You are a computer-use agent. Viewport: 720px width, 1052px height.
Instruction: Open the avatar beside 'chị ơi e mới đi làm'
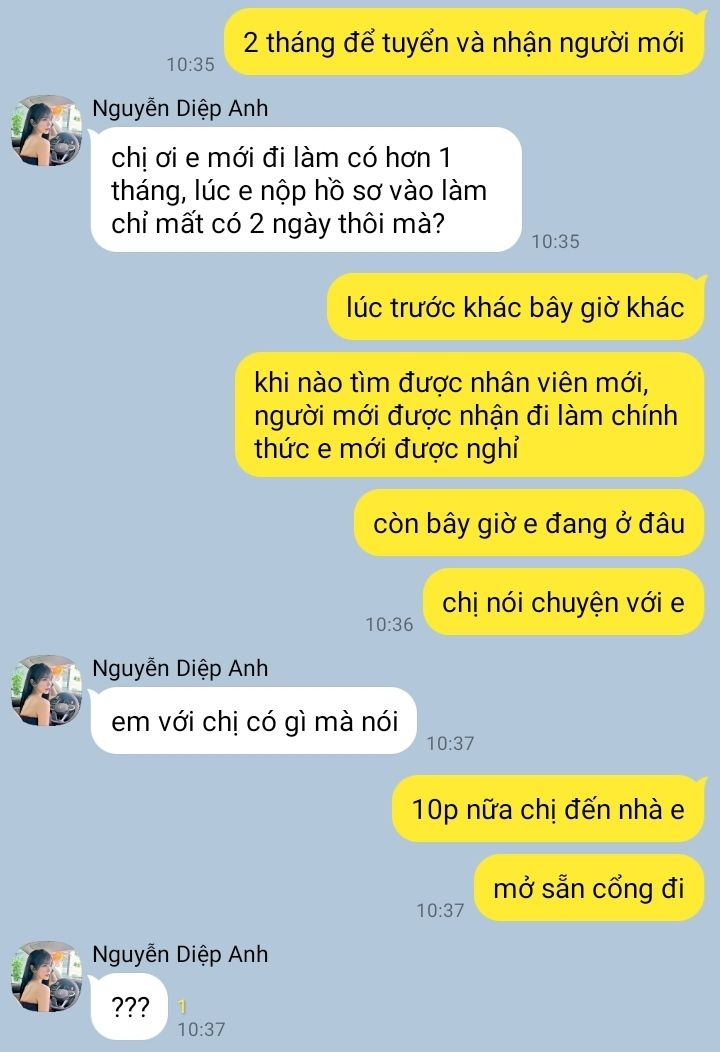tap(46, 130)
